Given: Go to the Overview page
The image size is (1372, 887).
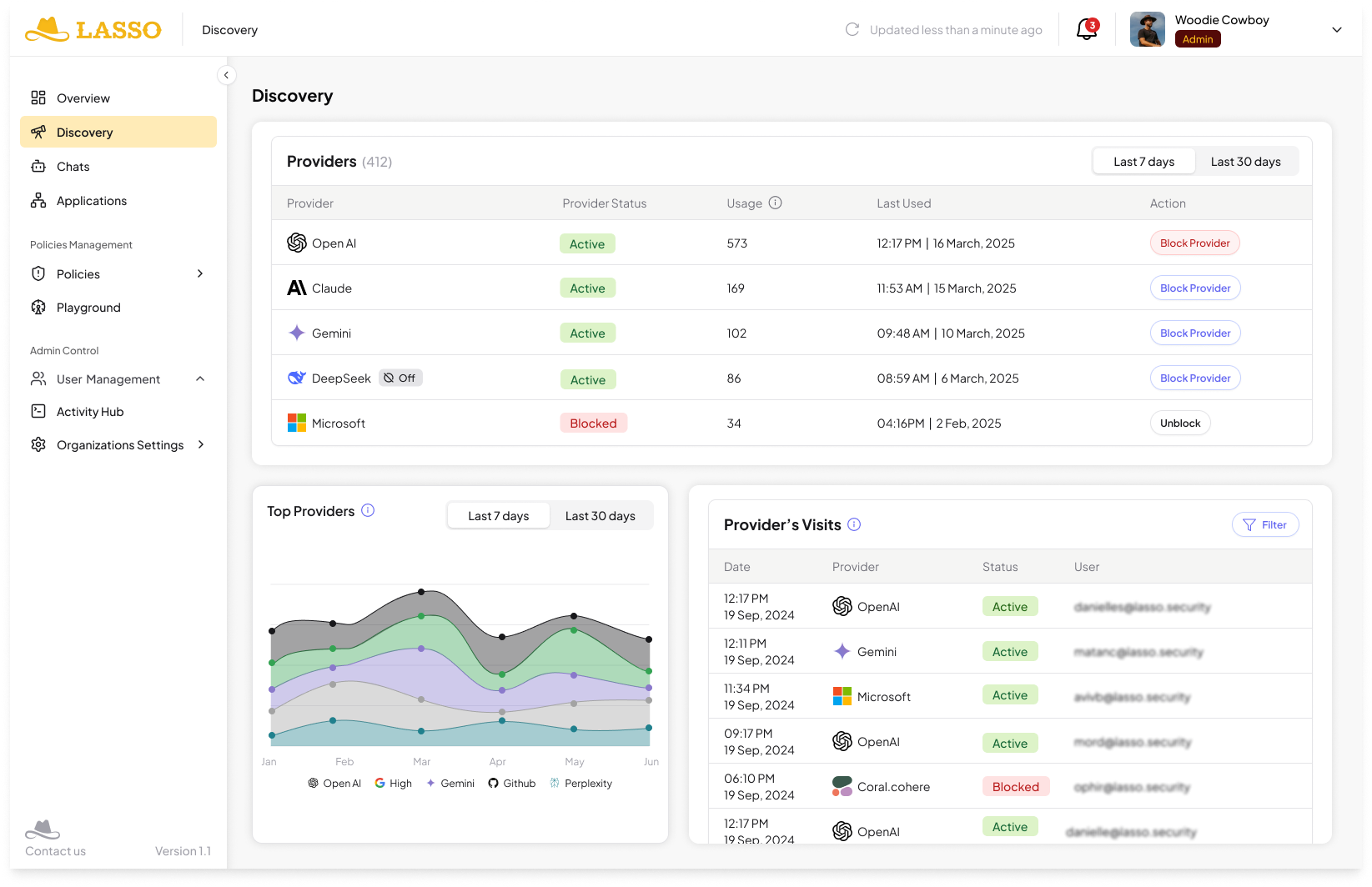Looking at the screenshot, I should 83,98.
